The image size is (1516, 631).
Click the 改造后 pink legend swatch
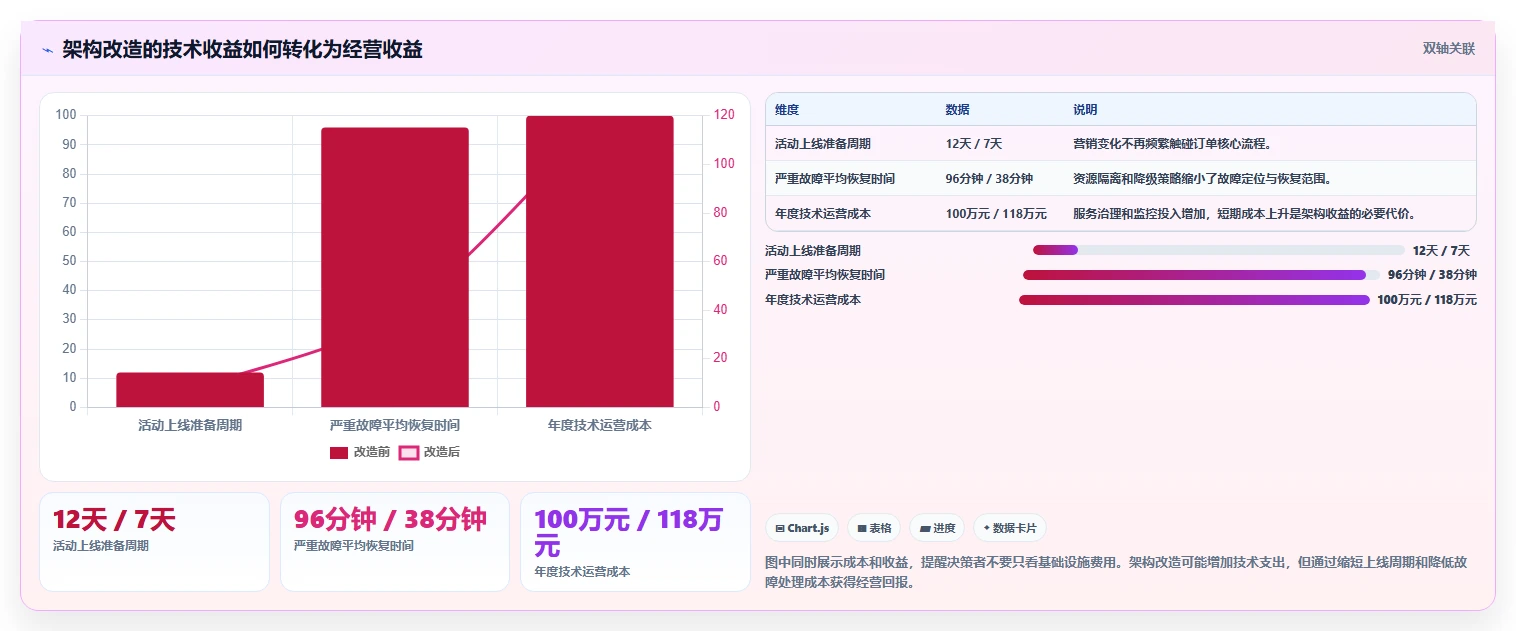click(x=408, y=453)
